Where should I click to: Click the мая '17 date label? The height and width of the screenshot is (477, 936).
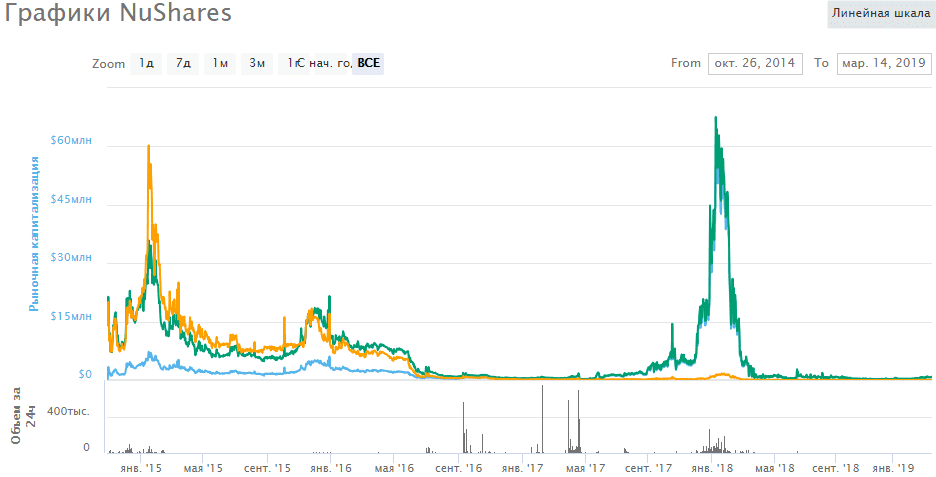585,468
